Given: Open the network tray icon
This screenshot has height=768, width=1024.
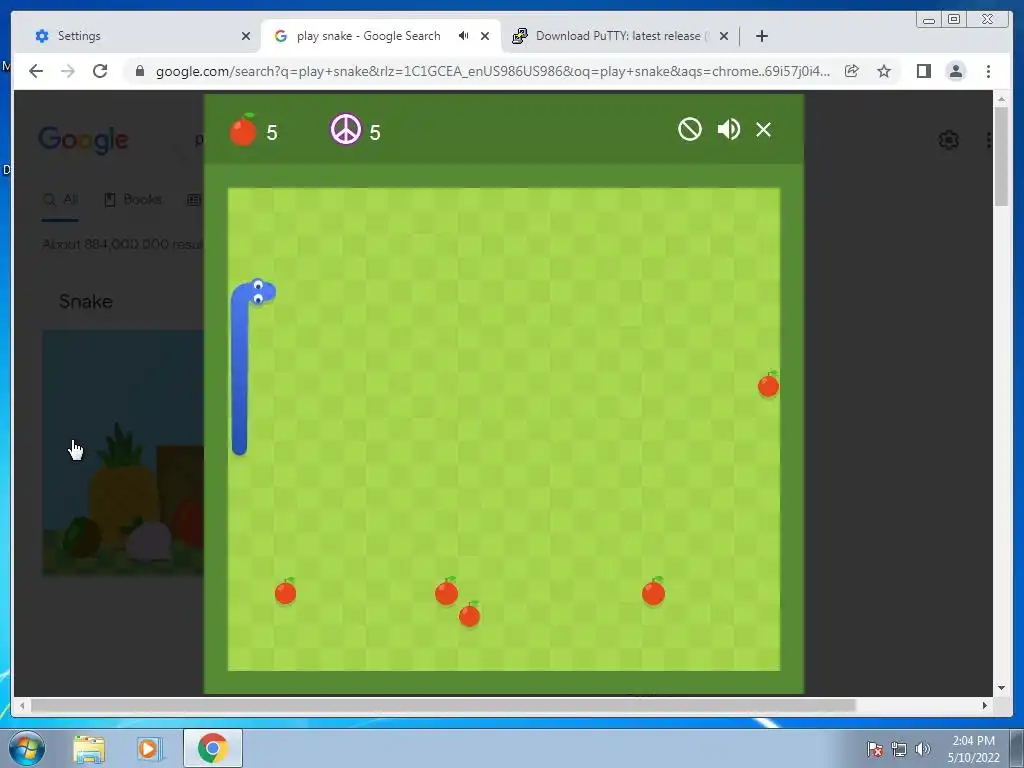Looking at the screenshot, I should 899,749.
